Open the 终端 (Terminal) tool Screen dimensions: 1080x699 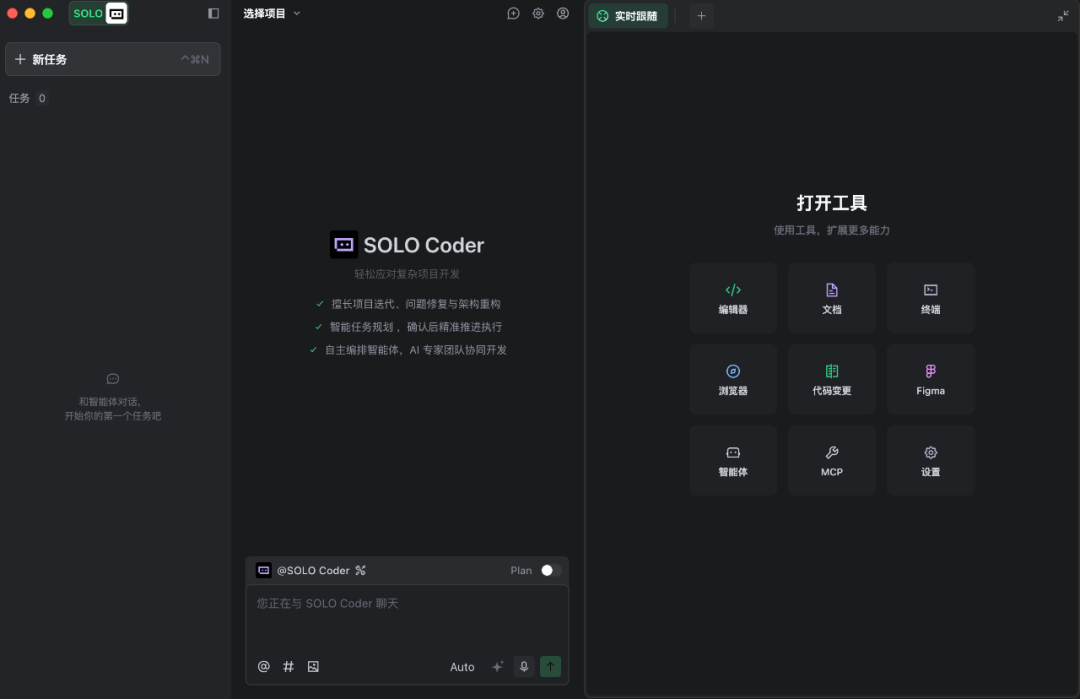click(x=930, y=297)
